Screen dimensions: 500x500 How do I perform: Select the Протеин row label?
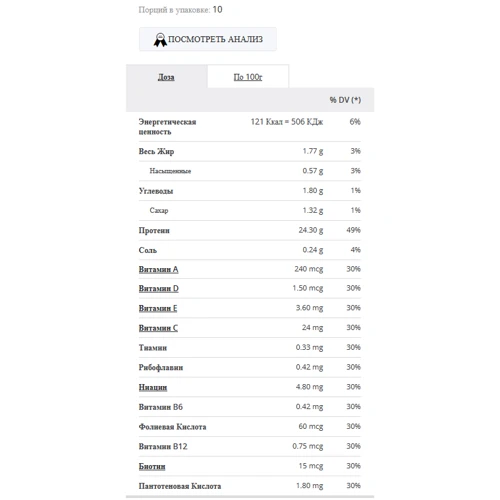(154, 230)
